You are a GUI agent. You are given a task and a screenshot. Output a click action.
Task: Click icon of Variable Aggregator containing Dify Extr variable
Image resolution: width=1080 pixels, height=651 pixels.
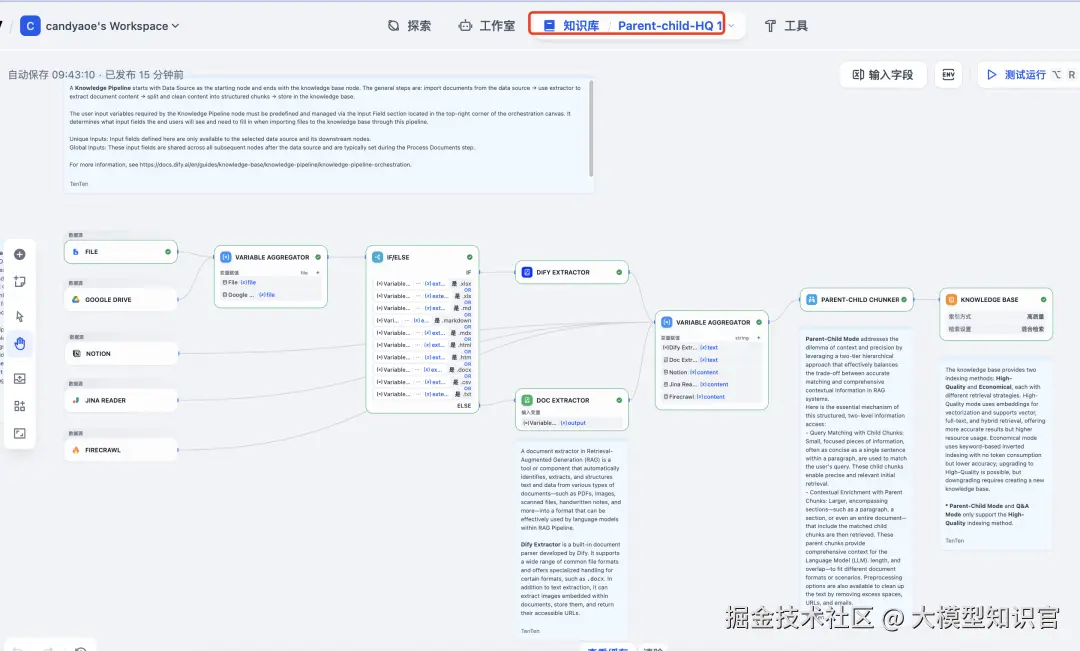tap(667, 322)
